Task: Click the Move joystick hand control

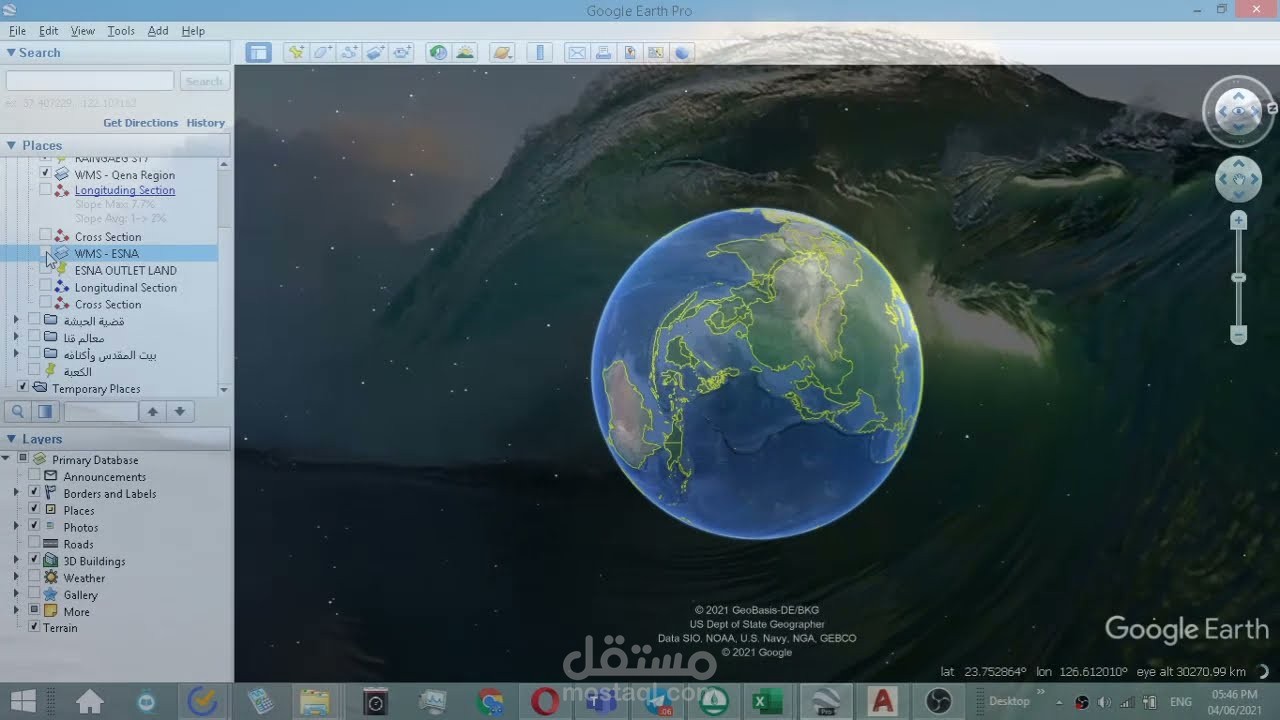Action: click(x=1238, y=180)
